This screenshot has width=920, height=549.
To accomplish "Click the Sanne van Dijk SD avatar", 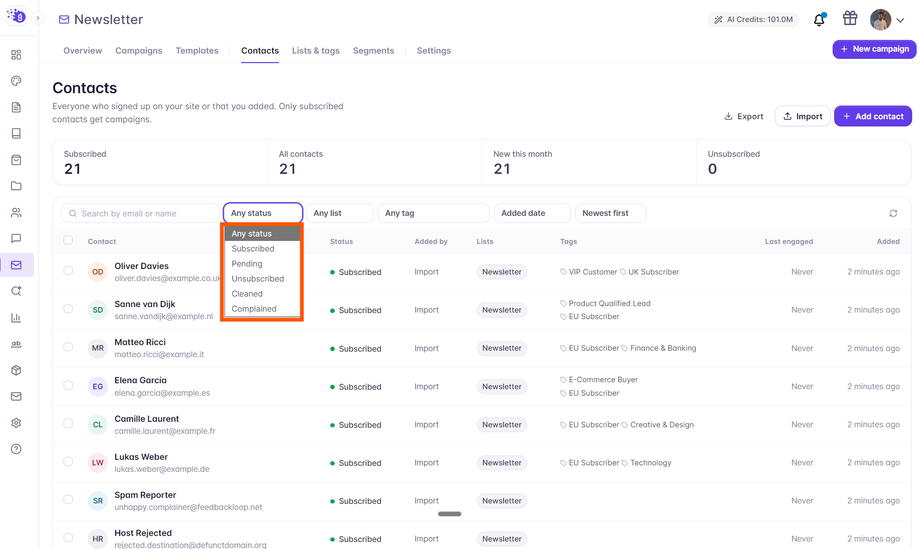I will tap(97, 310).
